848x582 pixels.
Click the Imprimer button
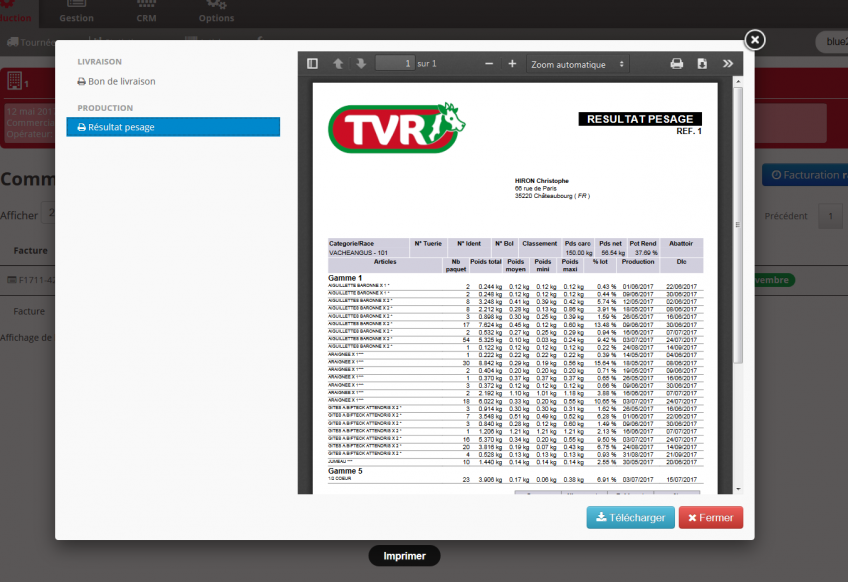pos(404,556)
